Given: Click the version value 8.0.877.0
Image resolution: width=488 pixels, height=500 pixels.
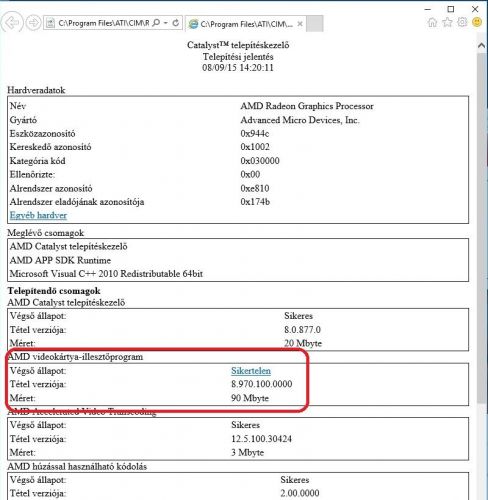Looking at the screenshot, I should pyautogui.click(x=302, y=330).
